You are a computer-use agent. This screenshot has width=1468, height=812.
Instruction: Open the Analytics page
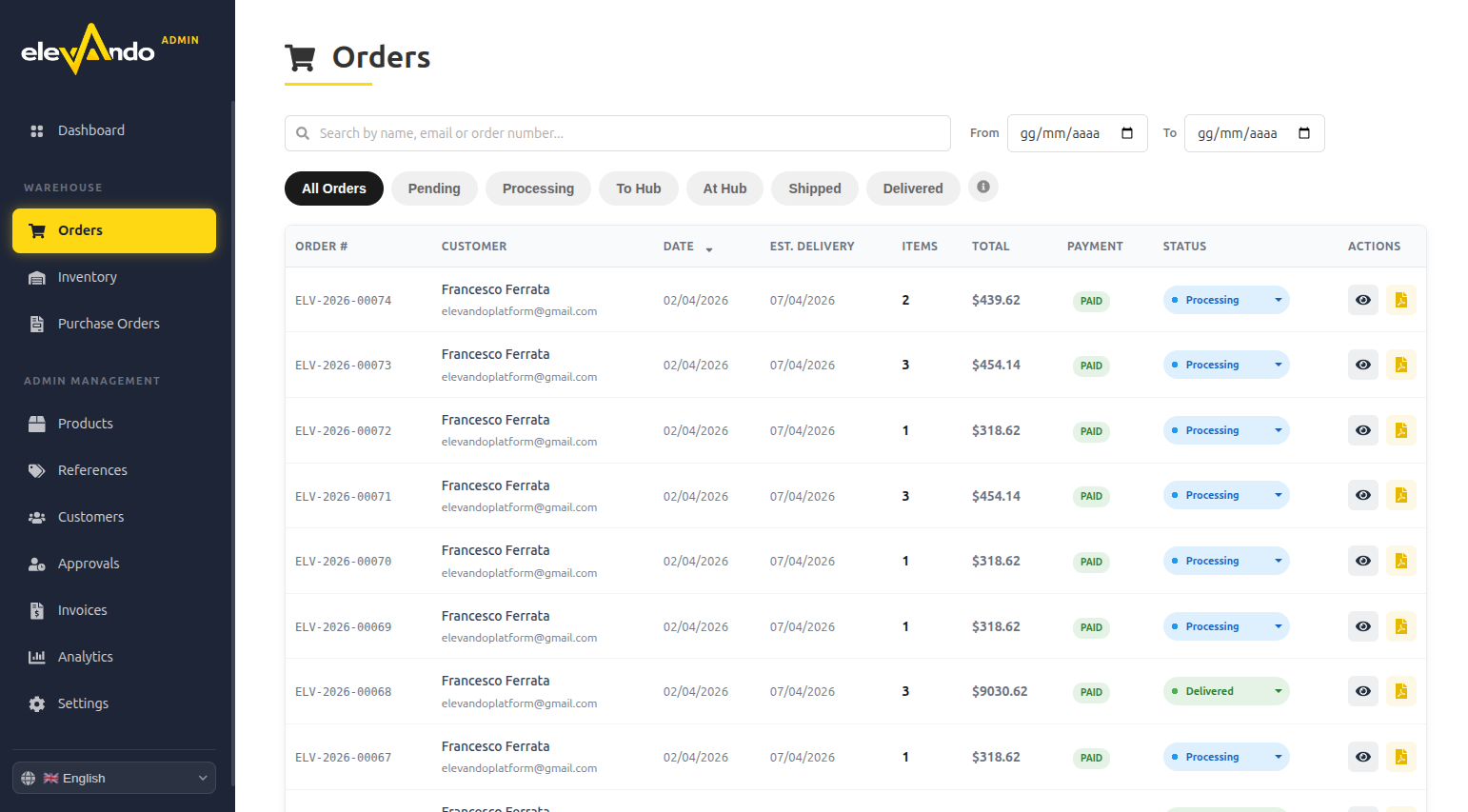click(x=114, y=657)
